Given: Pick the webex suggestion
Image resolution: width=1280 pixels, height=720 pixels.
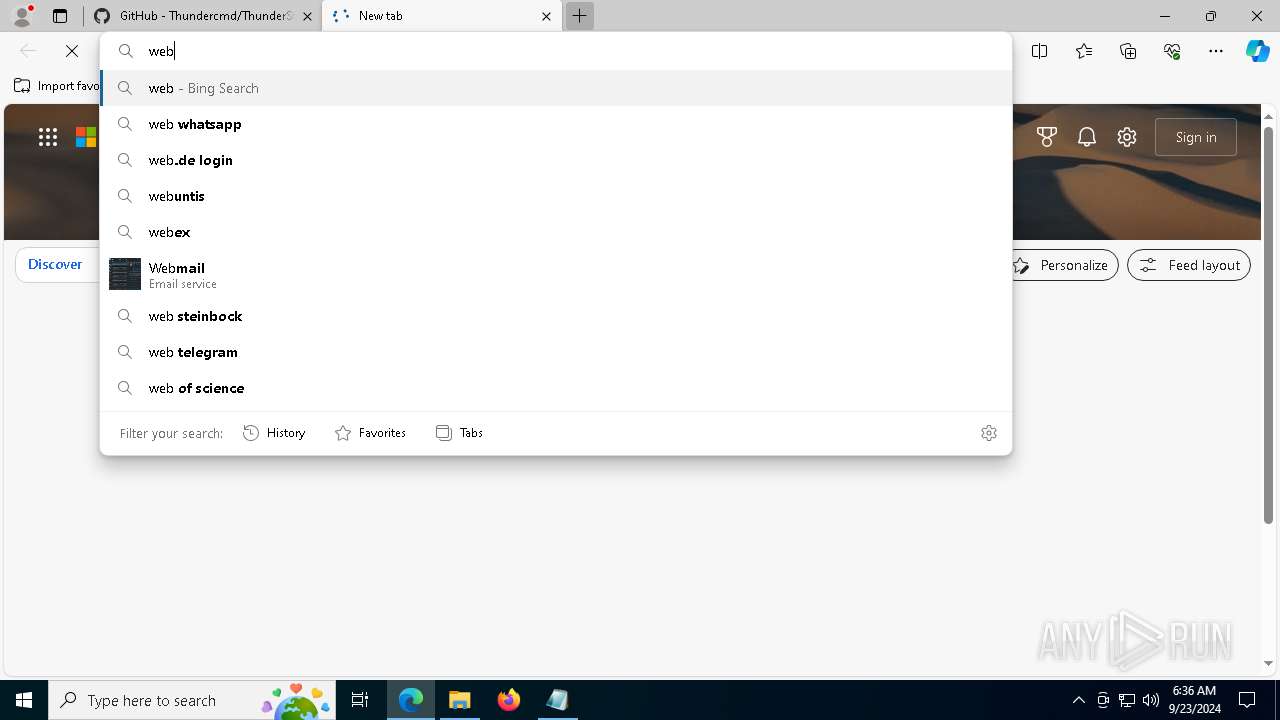Looking at the screenshot, I should (x=556, y=232).
